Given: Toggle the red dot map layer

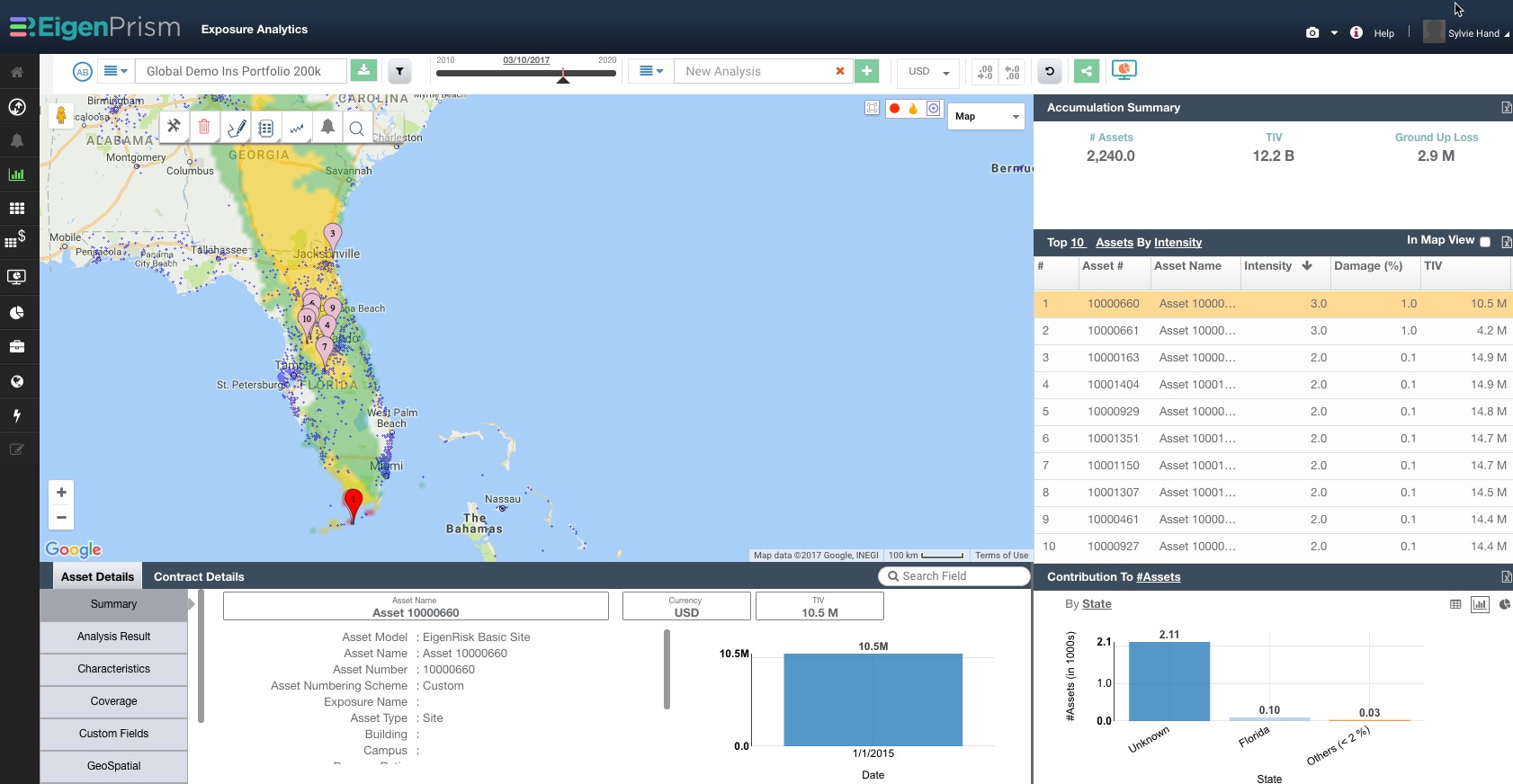Looking at the screenshot, I should [x=894, y=108].
